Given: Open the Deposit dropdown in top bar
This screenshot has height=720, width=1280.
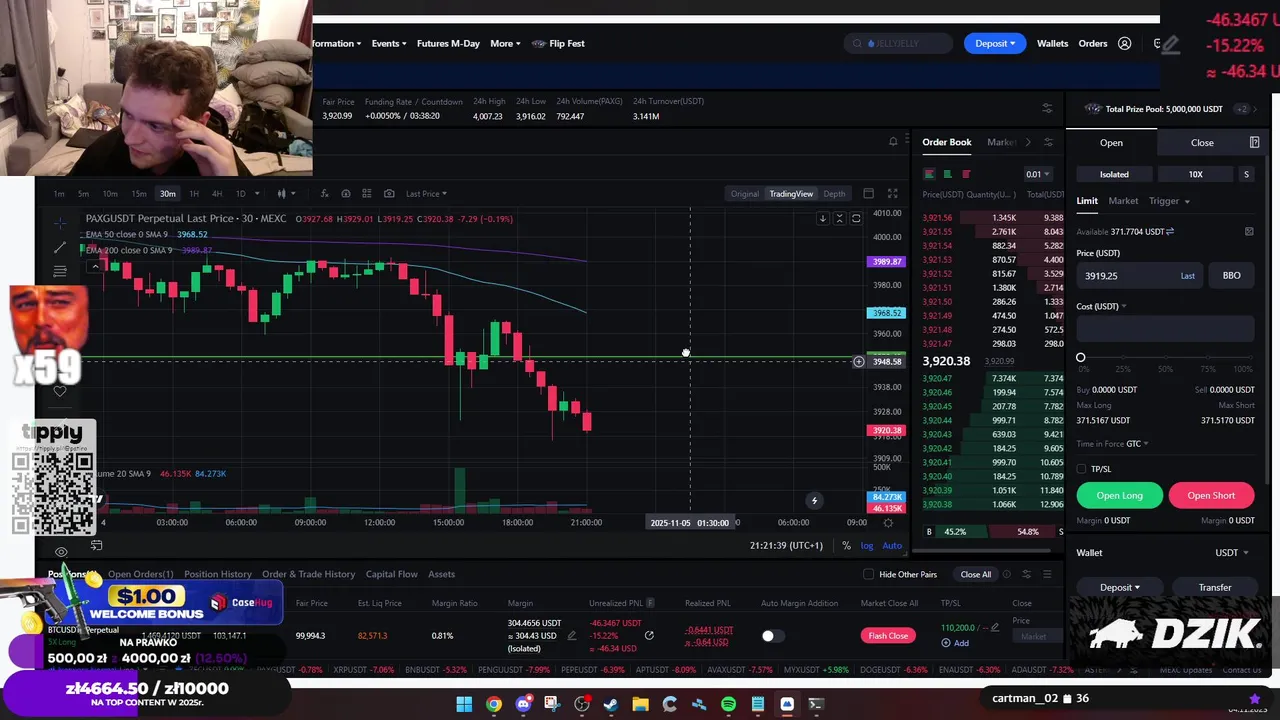Looking at the screenshot, I should coord(994,44).
